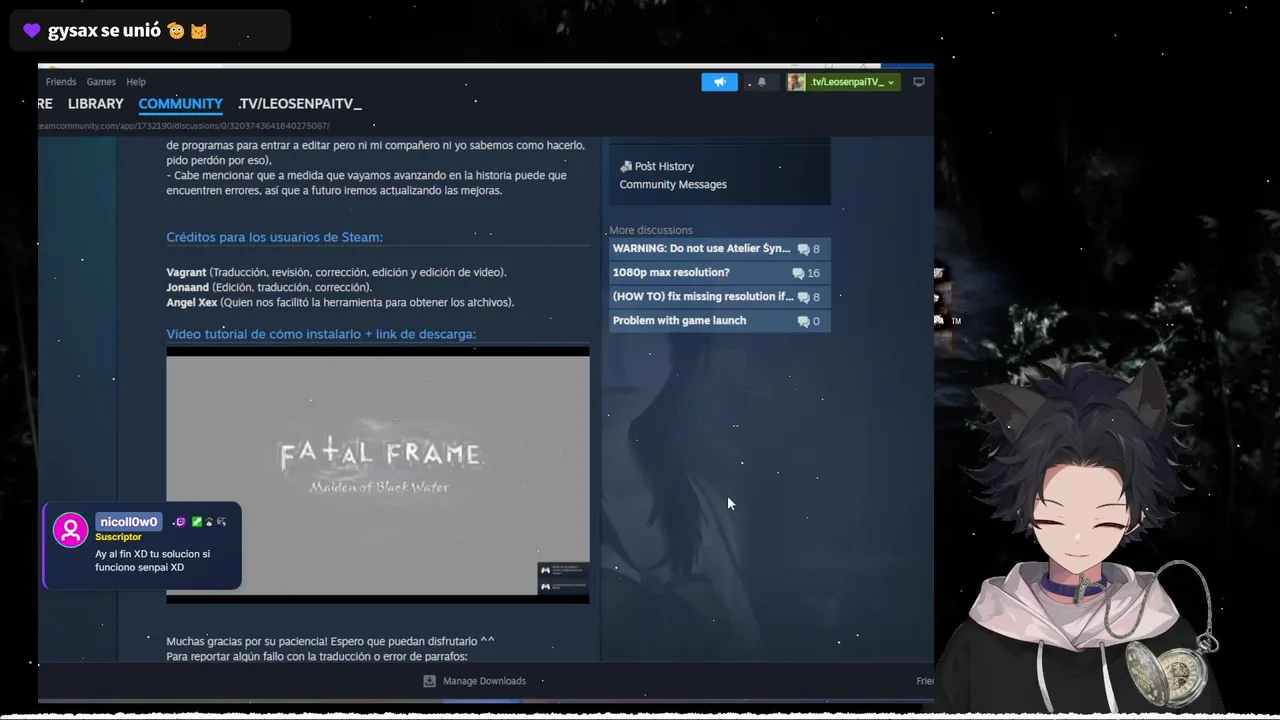
Task: Click comment bubble on HOW TO fix discussion
Action: coord(803,297)
